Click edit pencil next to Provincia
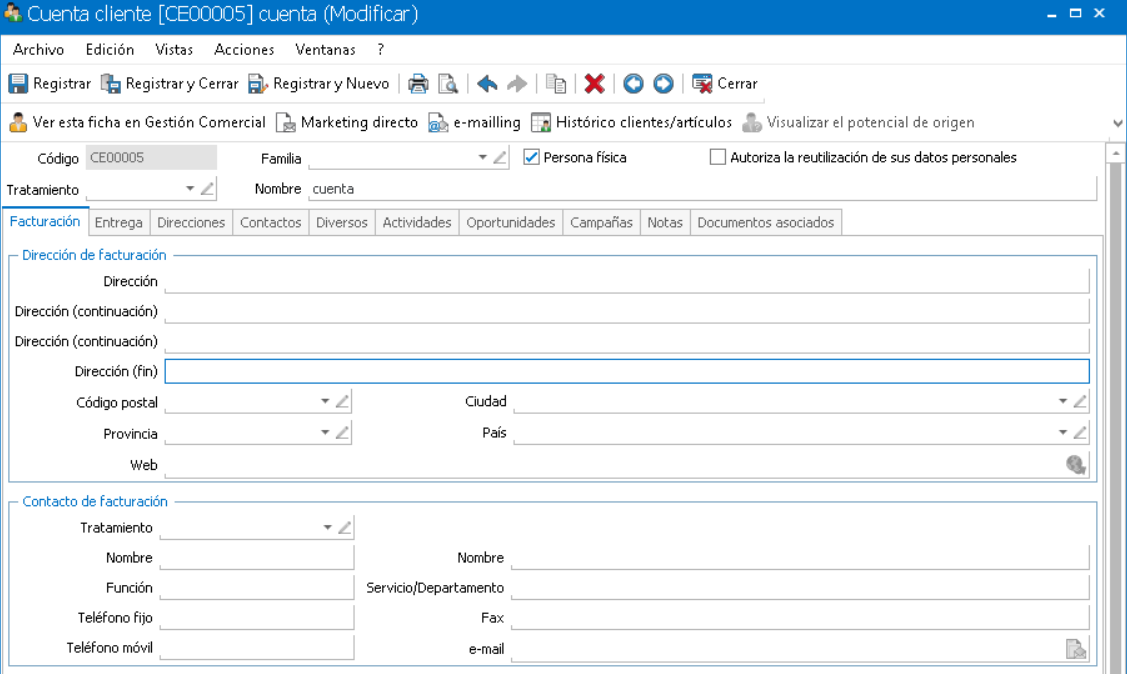Viewport: 1127px width, 674px height. 342,432
